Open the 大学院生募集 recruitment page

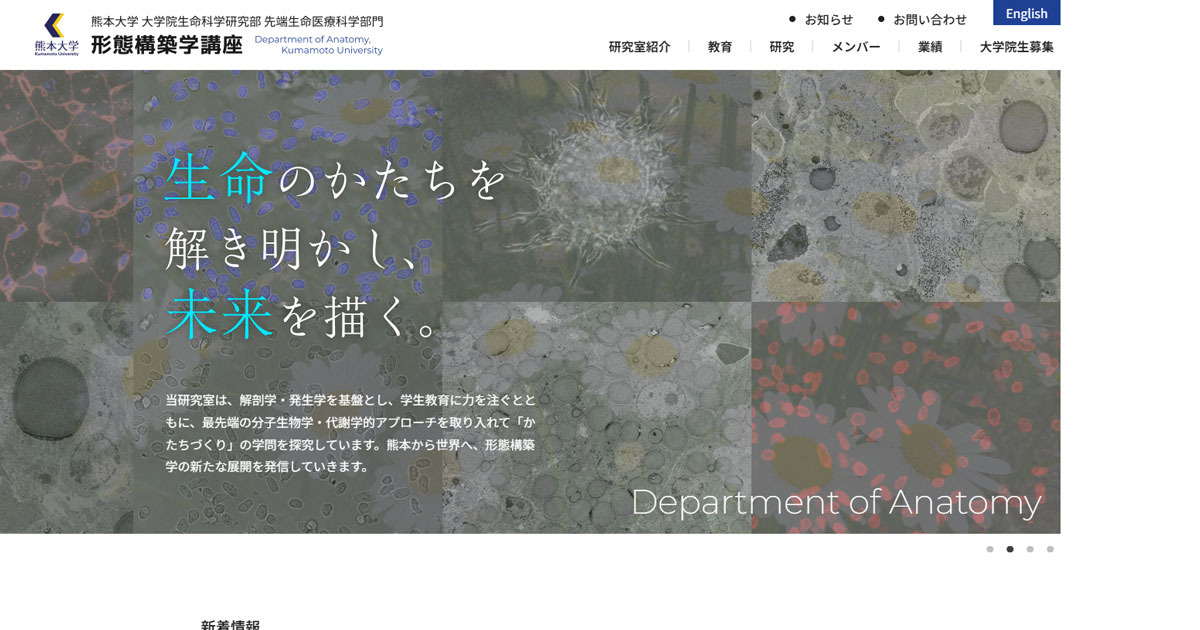(1016, 46)
